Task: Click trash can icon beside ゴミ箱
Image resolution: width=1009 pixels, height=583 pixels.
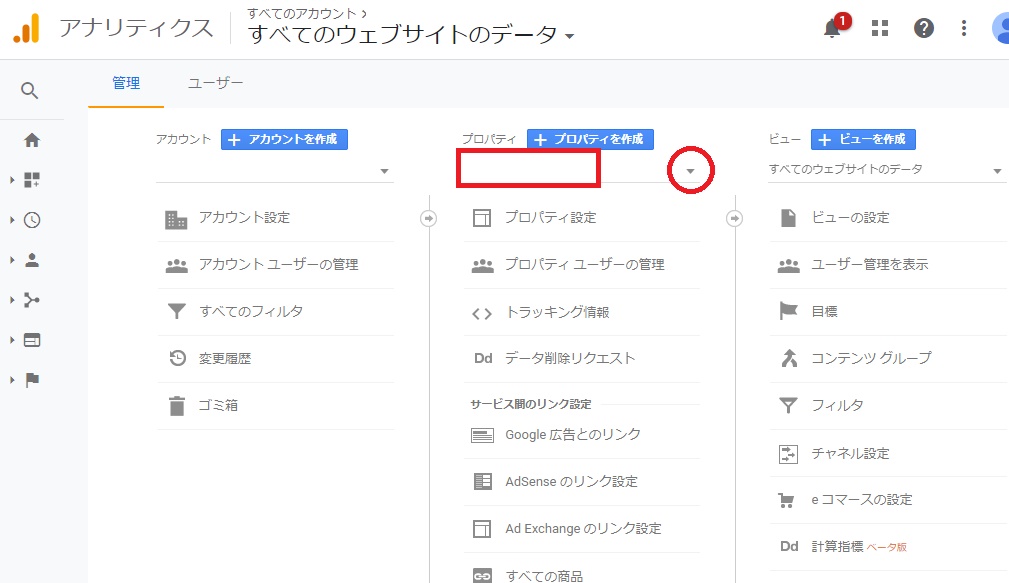Action: tap(176, 406)
